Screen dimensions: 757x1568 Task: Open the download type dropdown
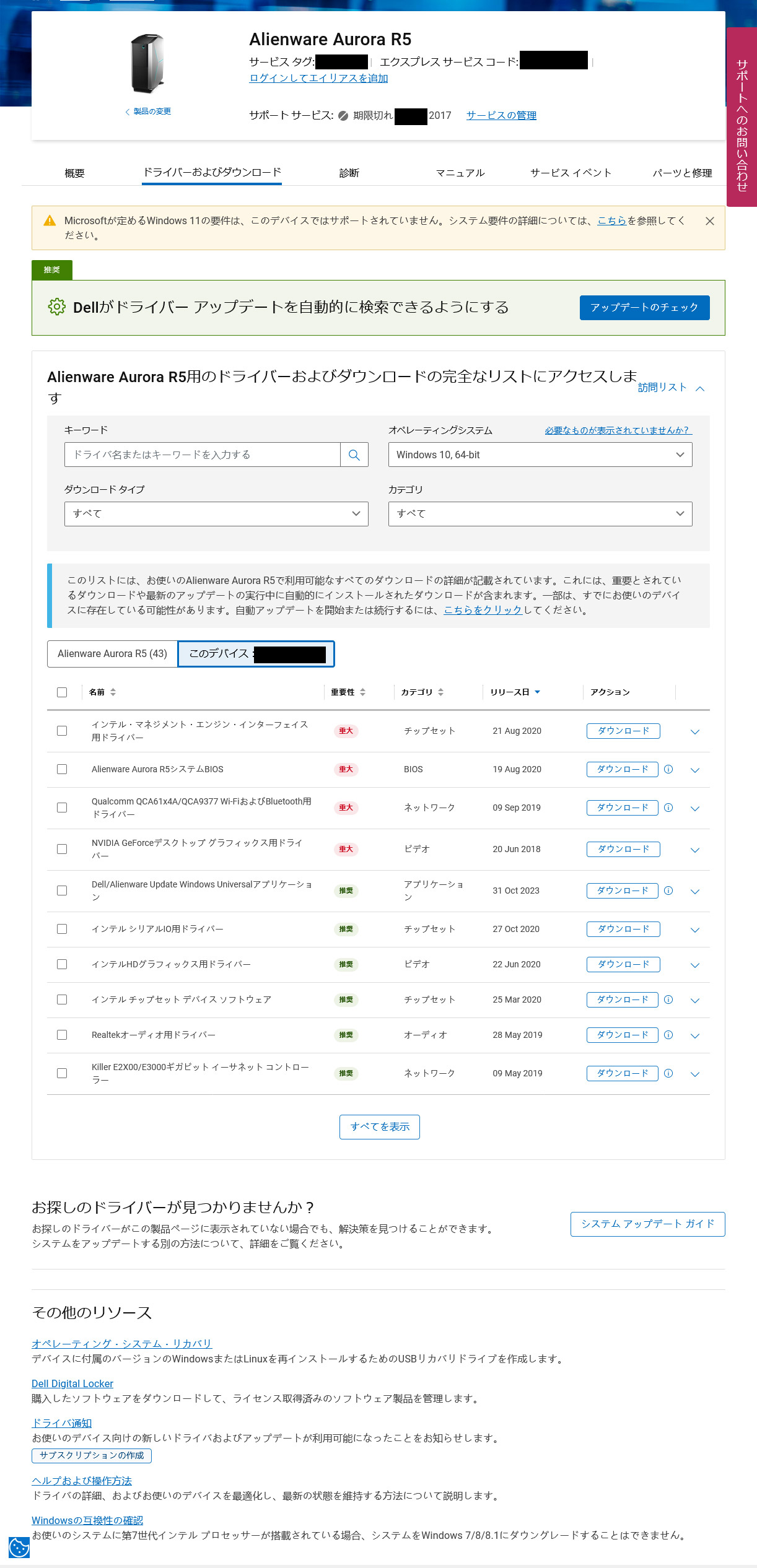click(x=216, y=514)
